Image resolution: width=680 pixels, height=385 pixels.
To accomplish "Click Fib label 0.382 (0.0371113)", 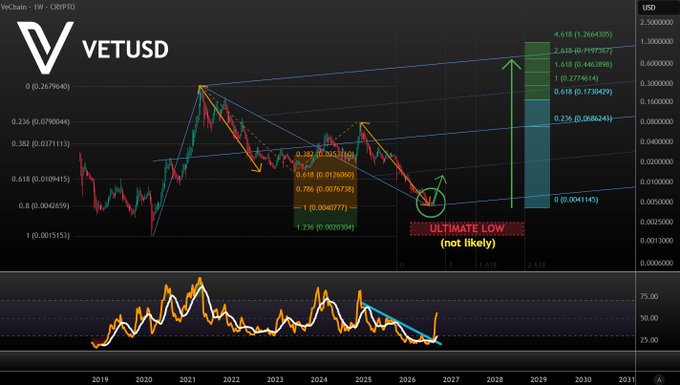I will (40, 144).
